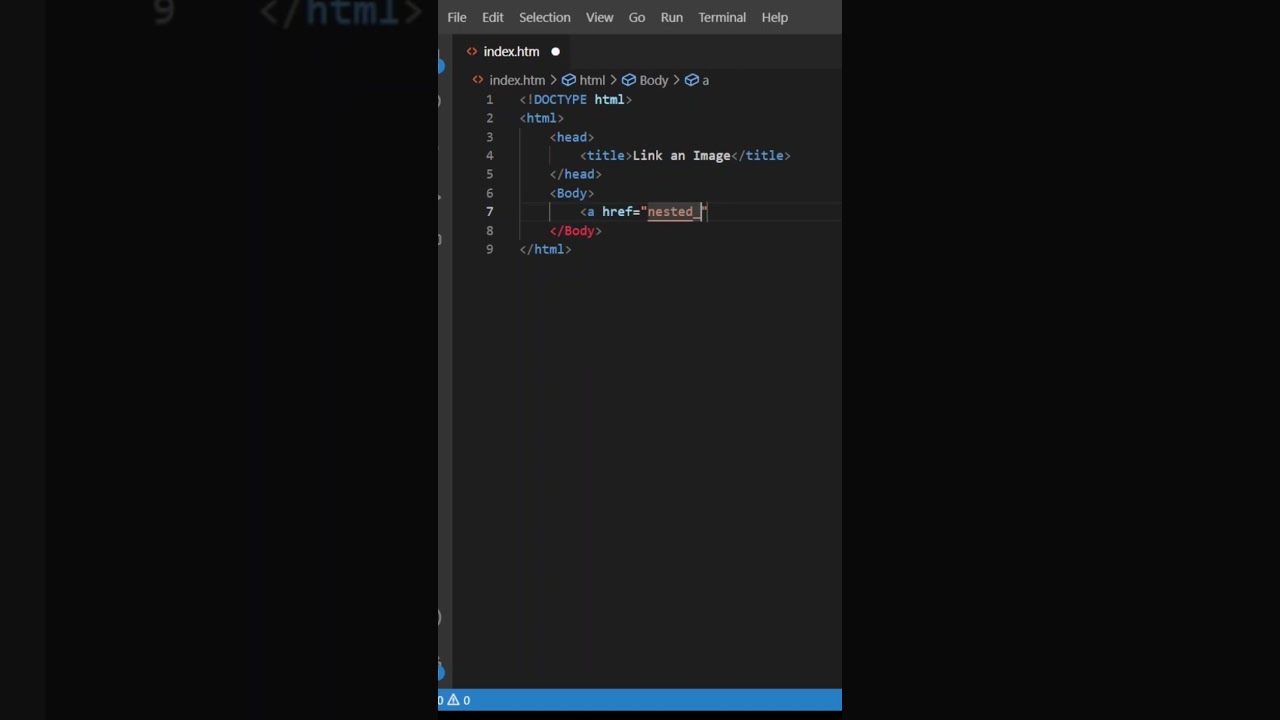
Task: Open the Help menu
Action: coord(775,17)
